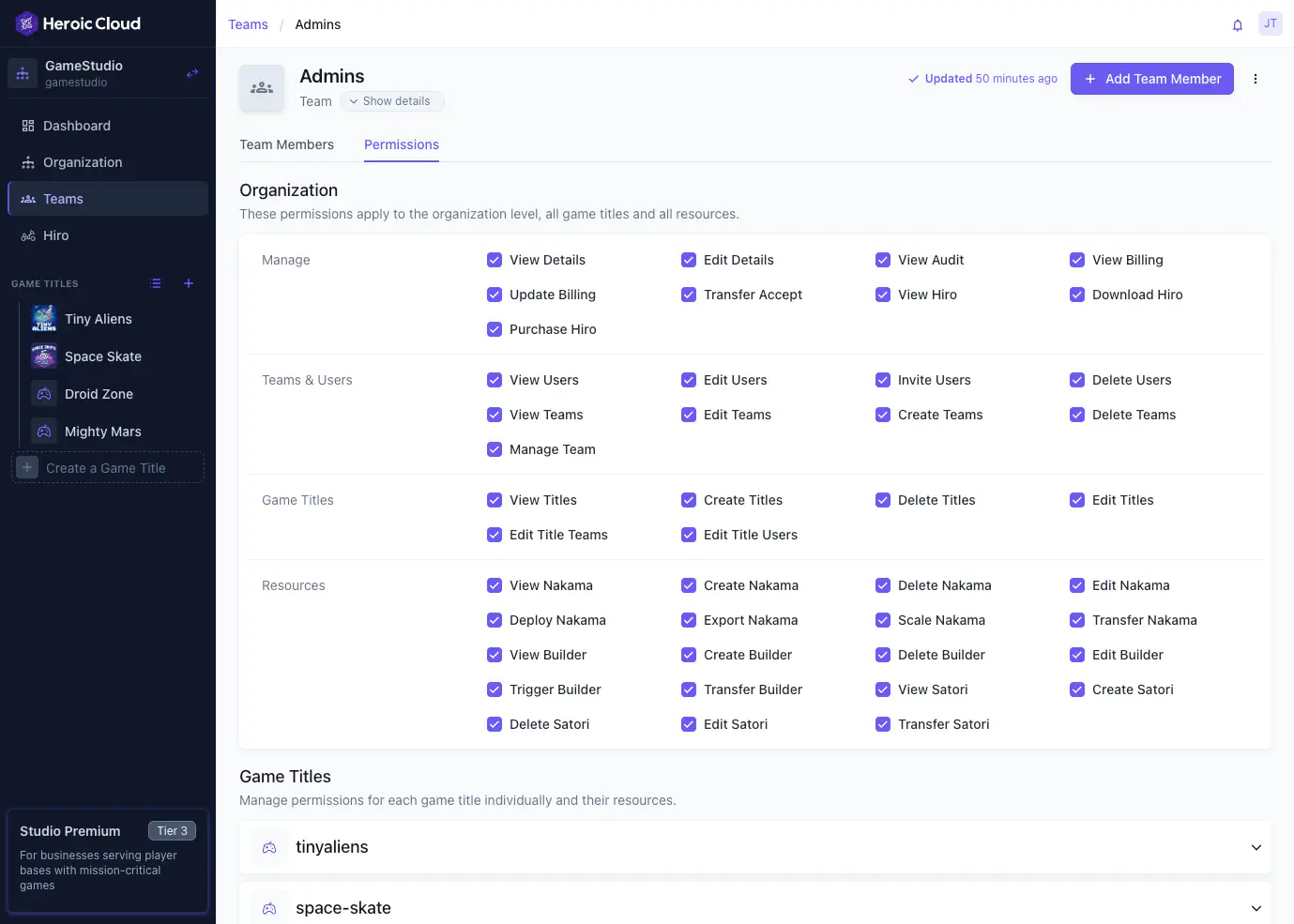Open the three-dot overflow menu

pyautogui.click(x=1256, y=79)
